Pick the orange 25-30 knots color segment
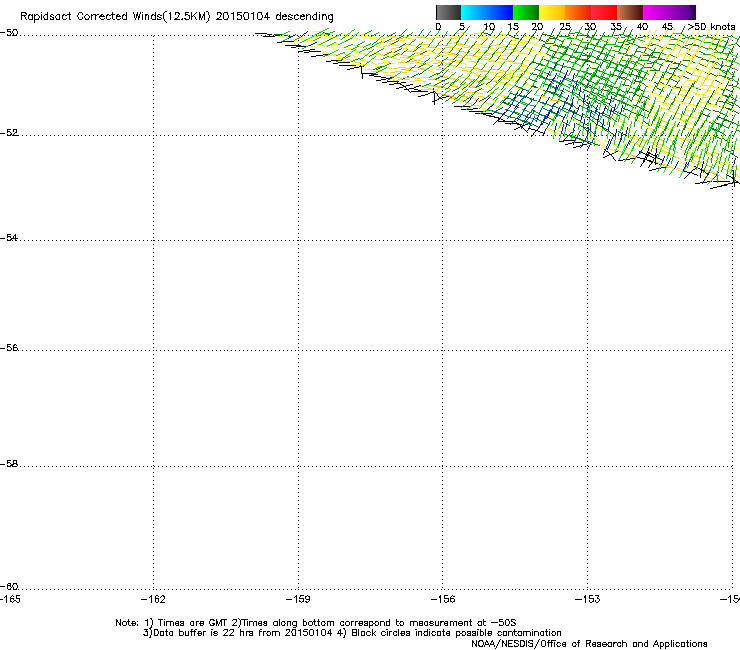The image size is (740, 650). click(578, 12)
